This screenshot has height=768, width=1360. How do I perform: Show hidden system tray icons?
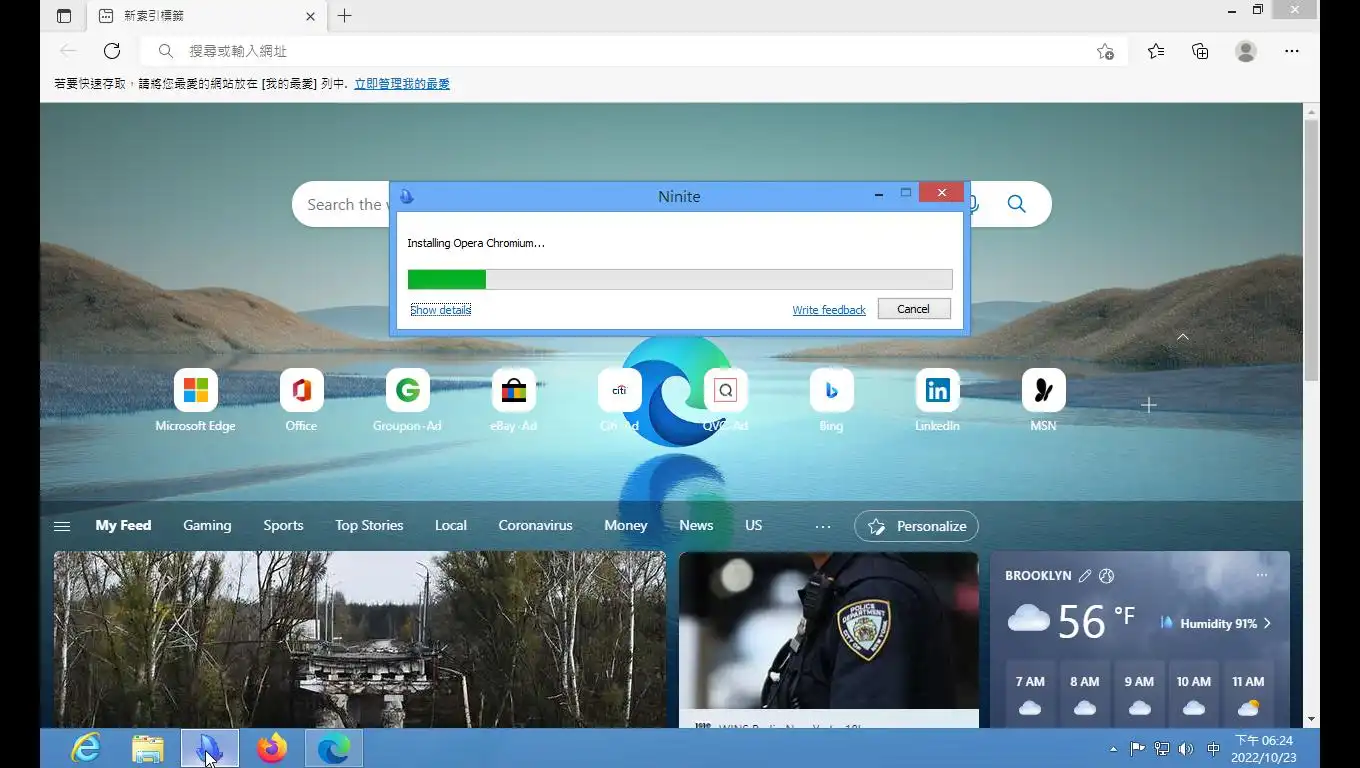pos(1114,749)
